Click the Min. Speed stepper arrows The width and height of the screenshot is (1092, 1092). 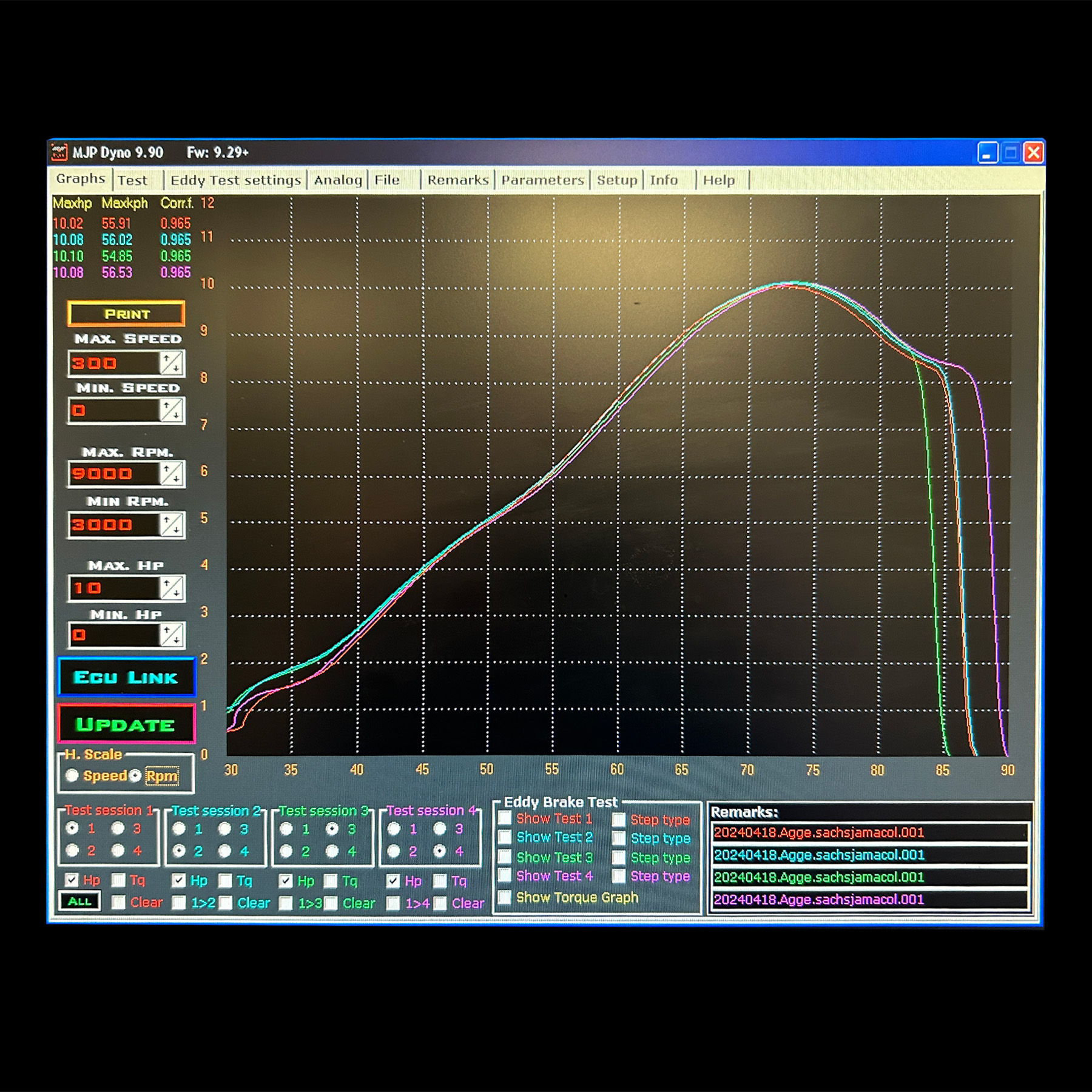(172, 411)
